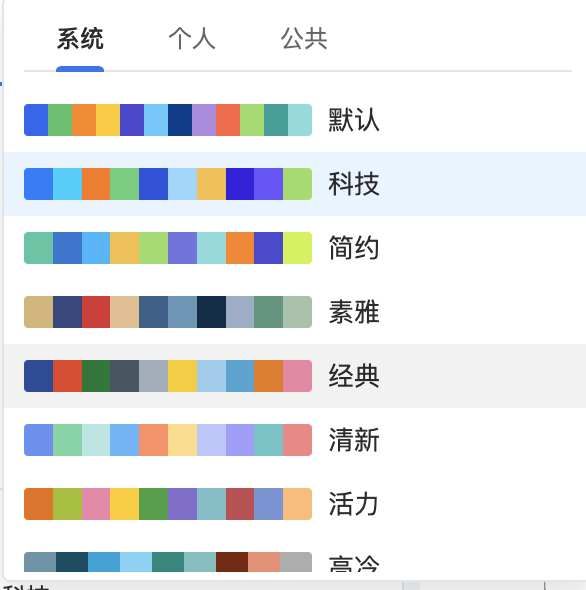Choose the 经典 theme label
This screenshot has height=590, width=586.
[x=354, y=376]
